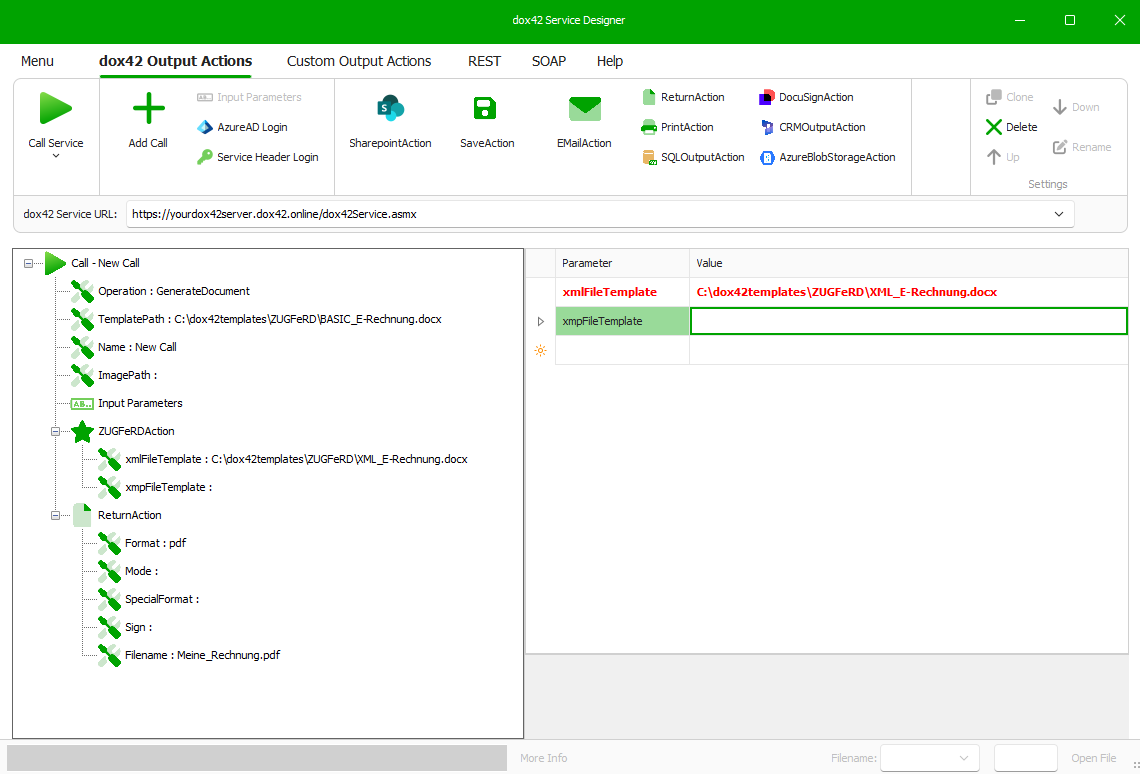Switch to Custom Output Actions tab

(359, 61)
